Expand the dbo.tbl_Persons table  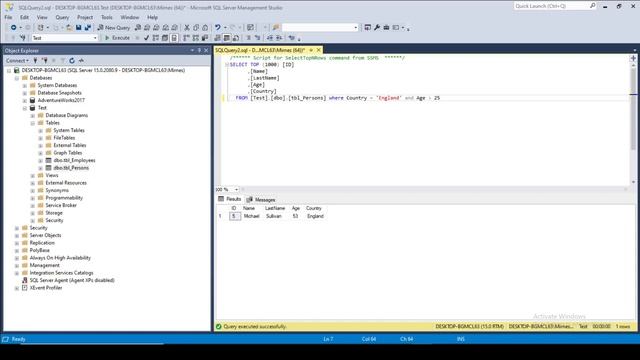(40, 168)
